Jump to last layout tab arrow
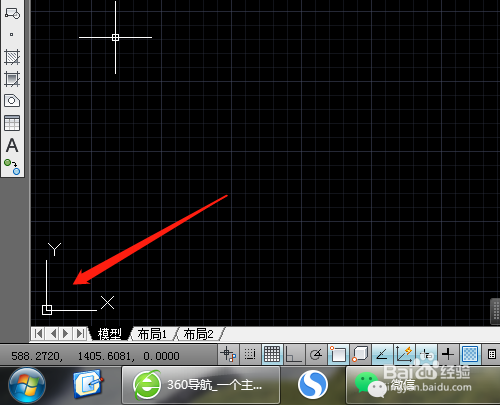This screenshot has width=500, height=405. (x=80, y=333)
